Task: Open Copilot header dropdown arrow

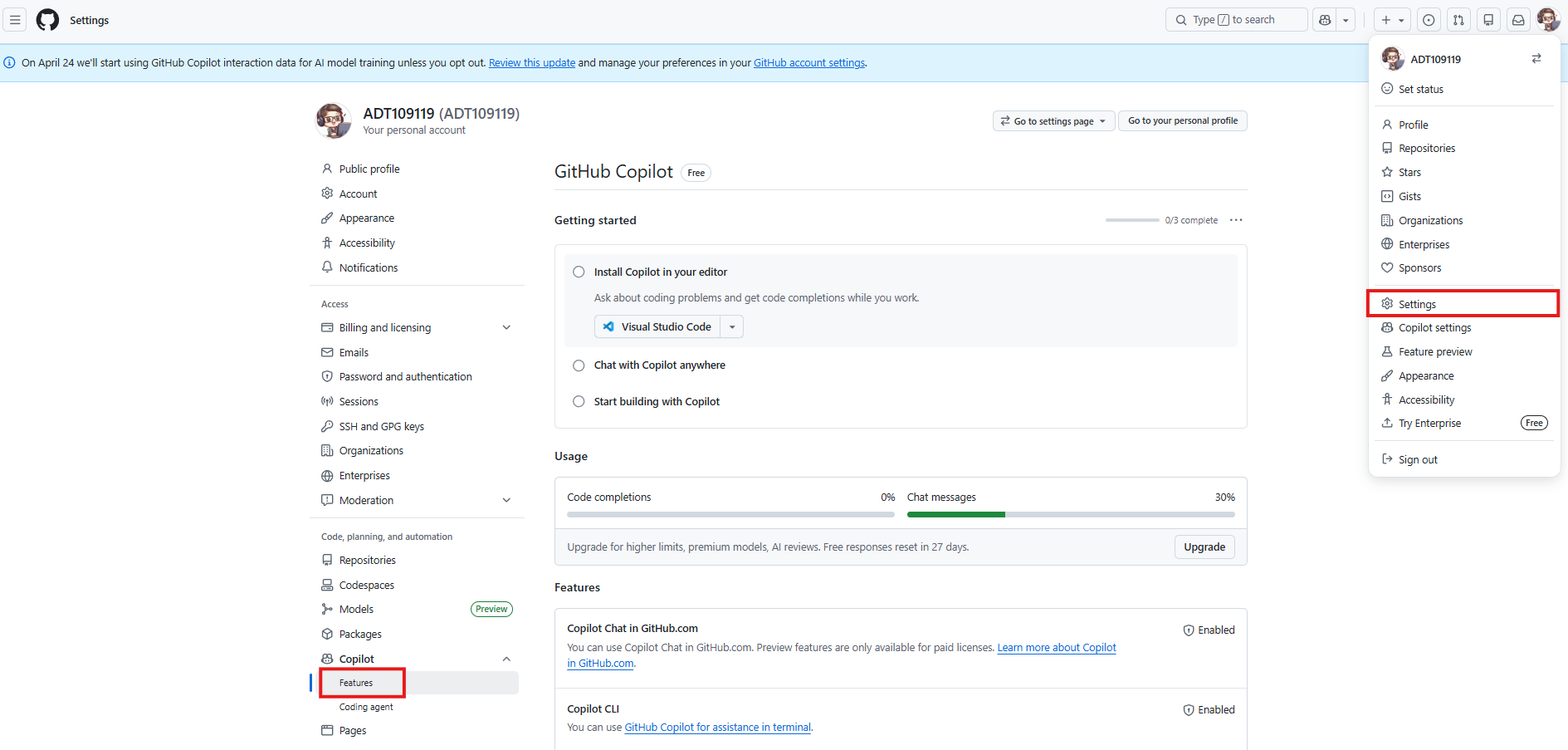Action: coord(1346,20)
